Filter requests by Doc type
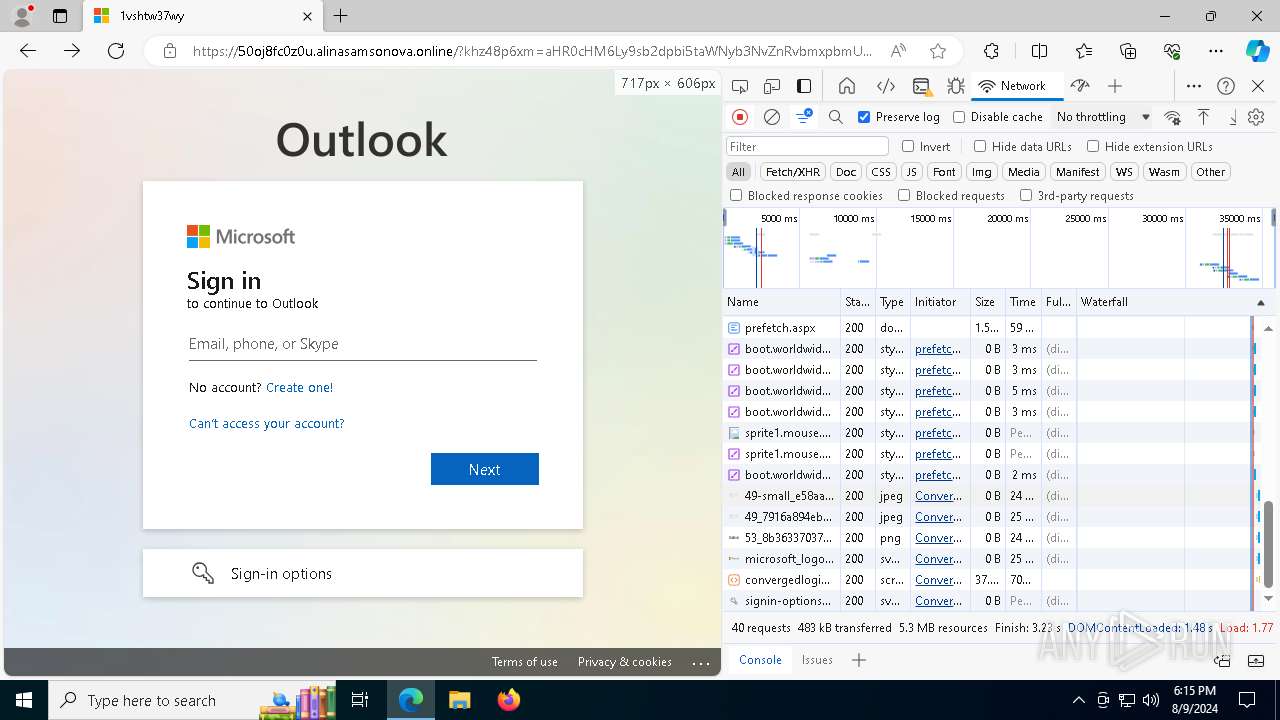Image resolution: width=1280 pixels, height=720 pixels. coord(846,172)
